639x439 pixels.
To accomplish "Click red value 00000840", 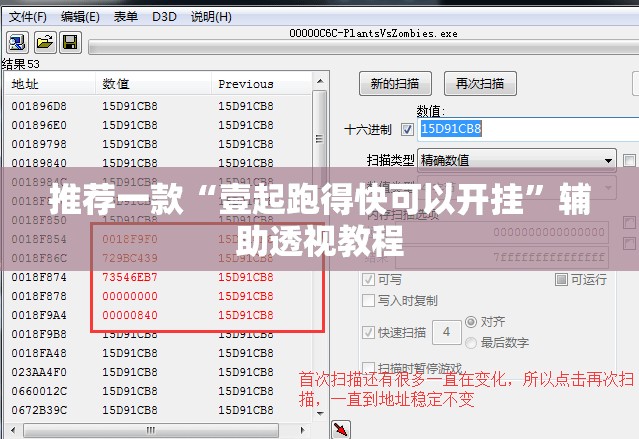I will 130,315.
